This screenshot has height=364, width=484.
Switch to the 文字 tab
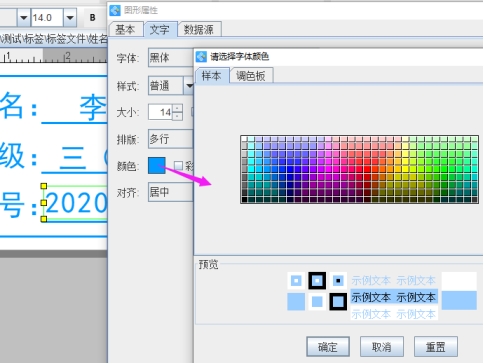point(160,29)
